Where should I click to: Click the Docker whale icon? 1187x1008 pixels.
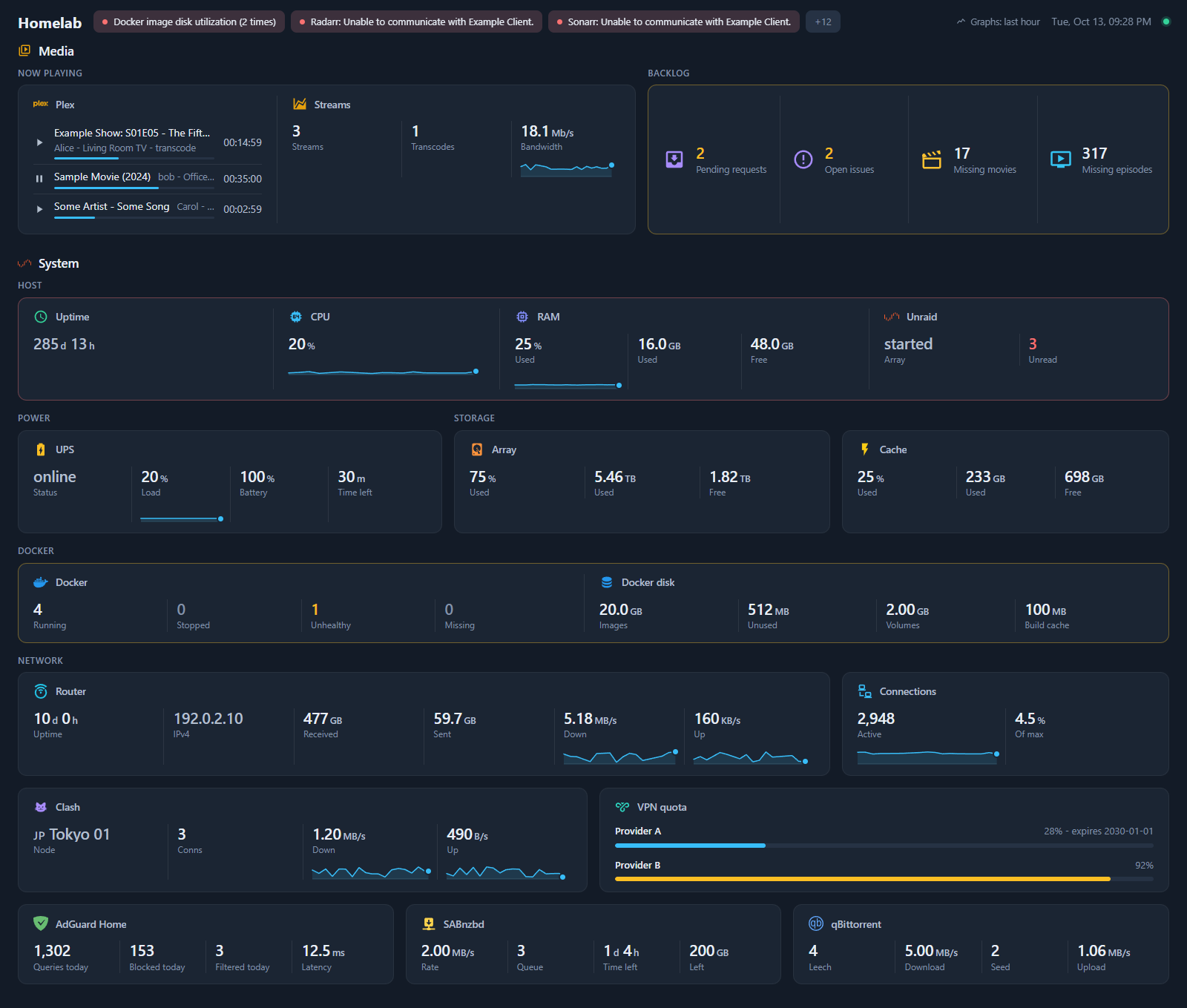tap(41, 582)
